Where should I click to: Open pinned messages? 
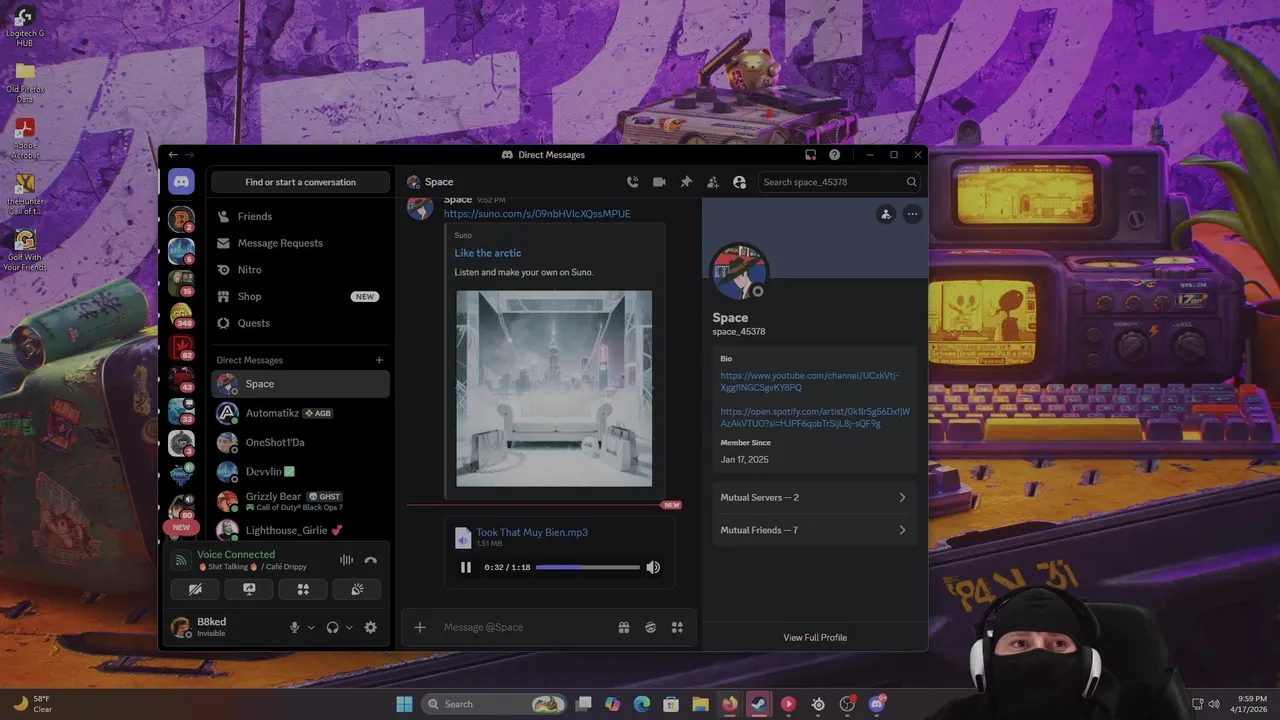pyautogui.click(x=686, y=182)
